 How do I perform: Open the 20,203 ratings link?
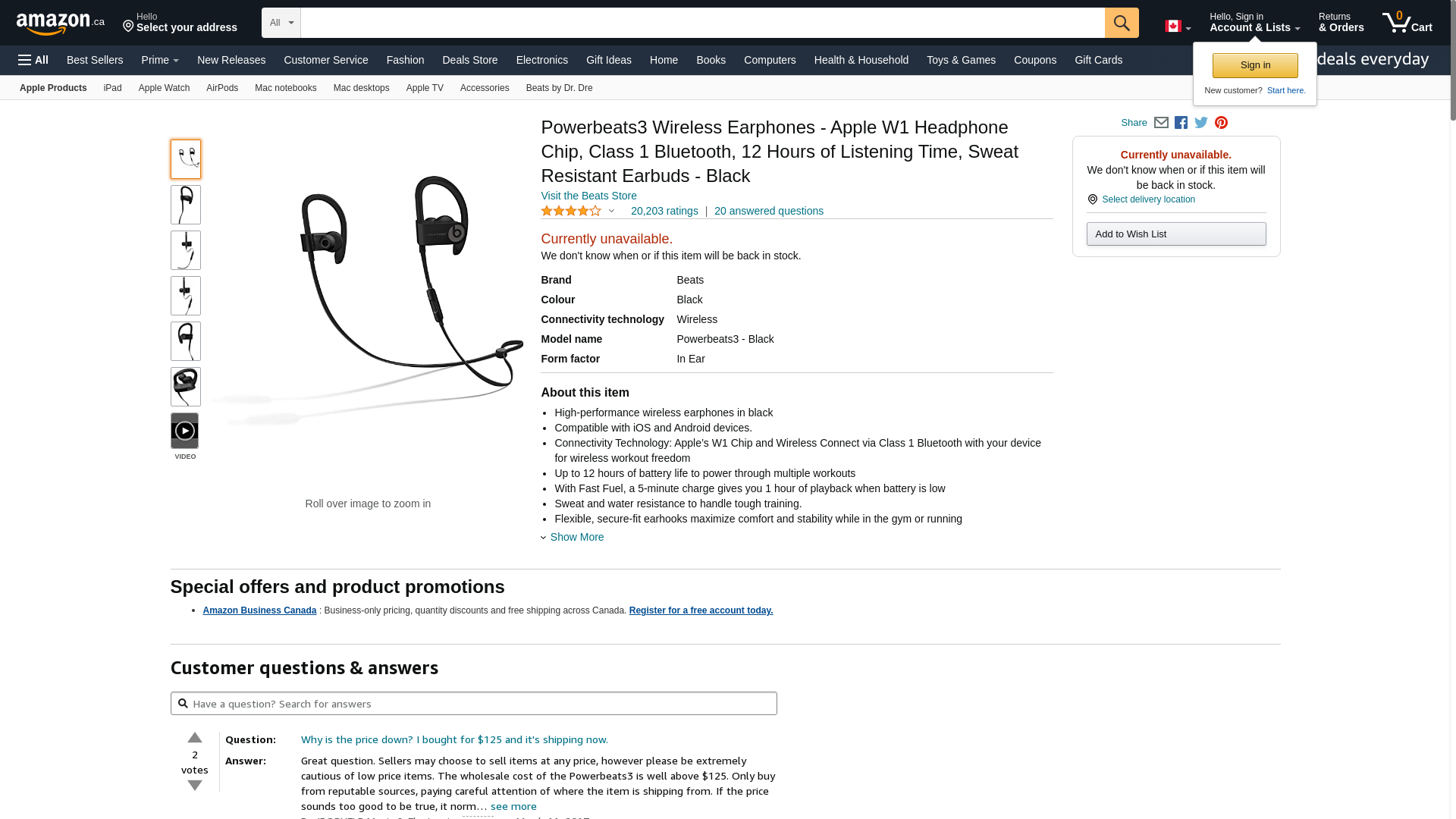(x=664, y=211)
